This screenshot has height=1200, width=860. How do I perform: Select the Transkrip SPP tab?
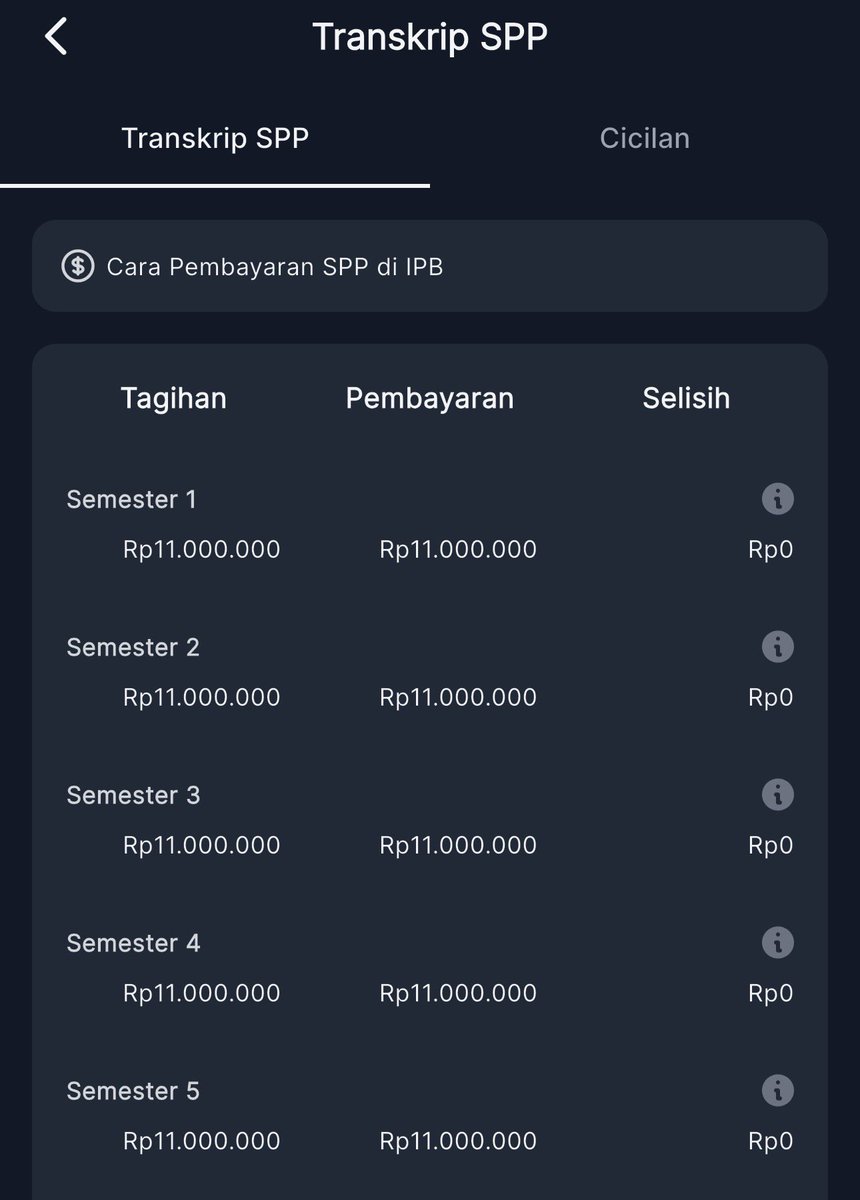pos(215,138)
